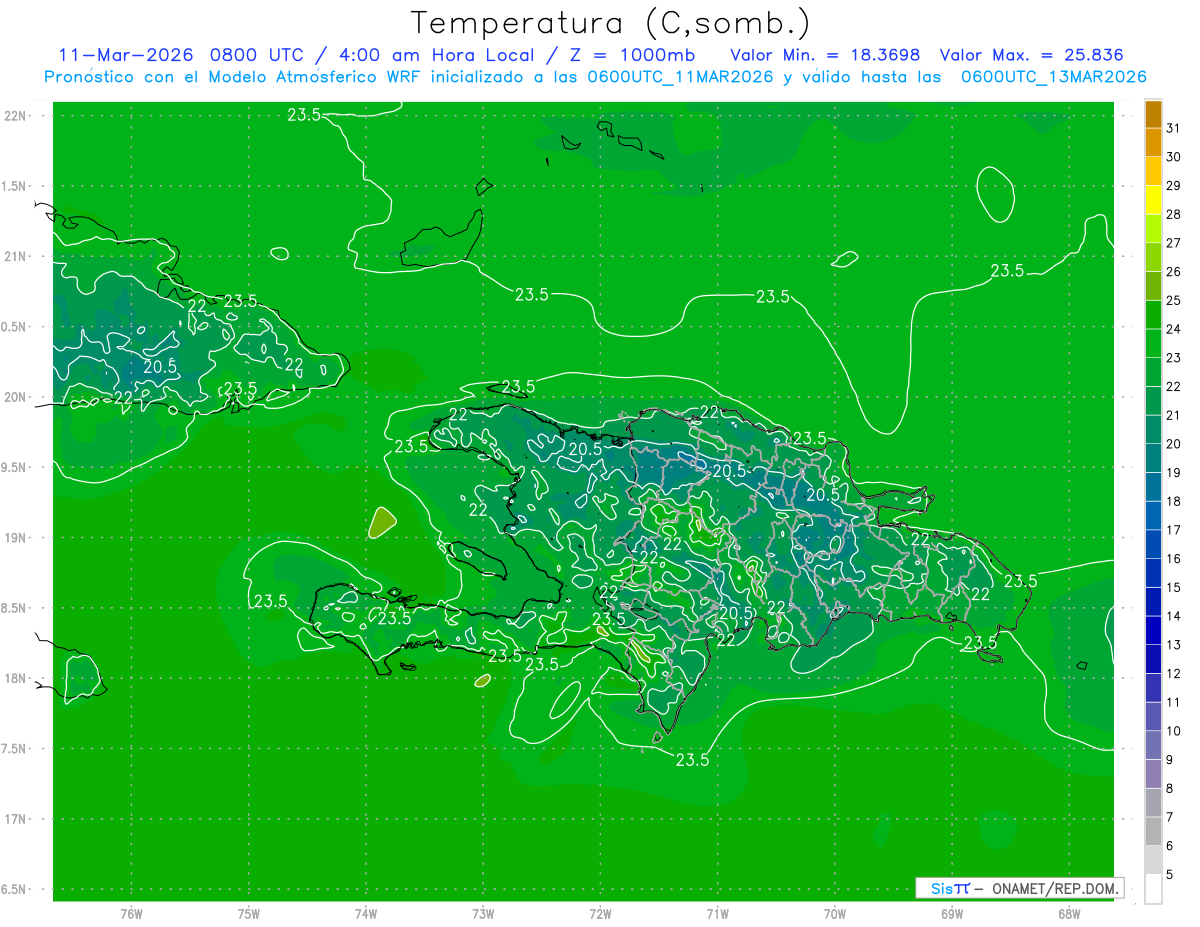Screen dimensions: 1200x927
Task: Click color scale value "26"
Action: [1174, 271]
